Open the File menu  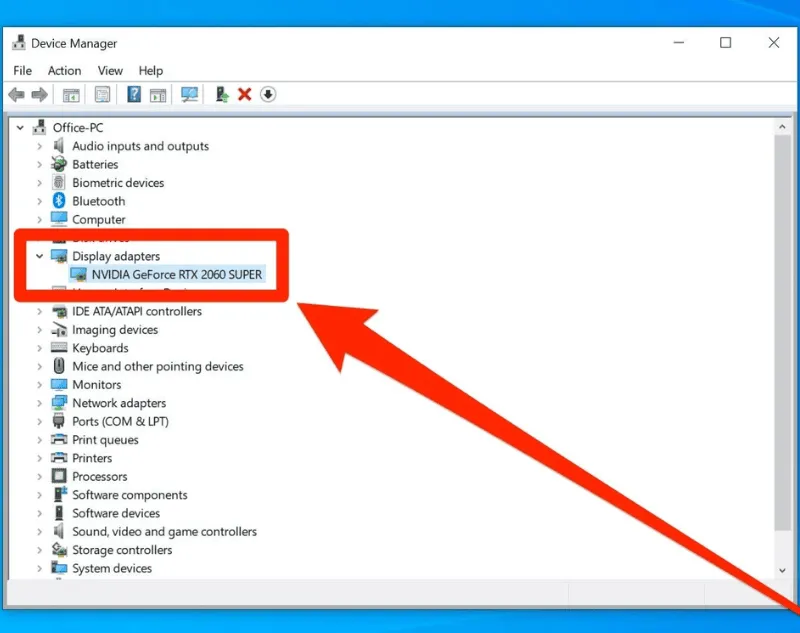click(x=21, y=70)
